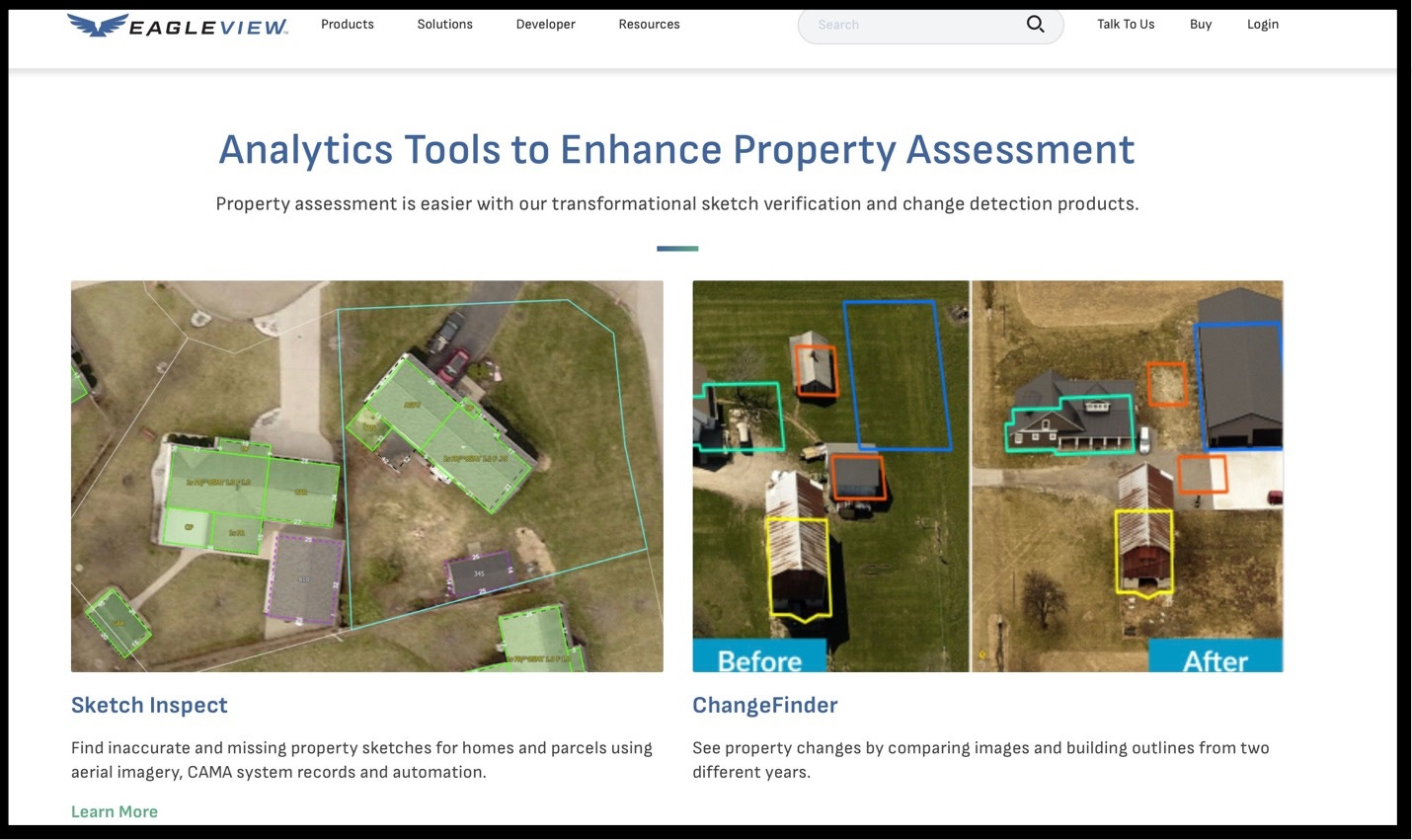This screenshot has height=840, width=1412.
Task: Open the Sketch Inspect aerial image
Action: click(x=367, y=476)
